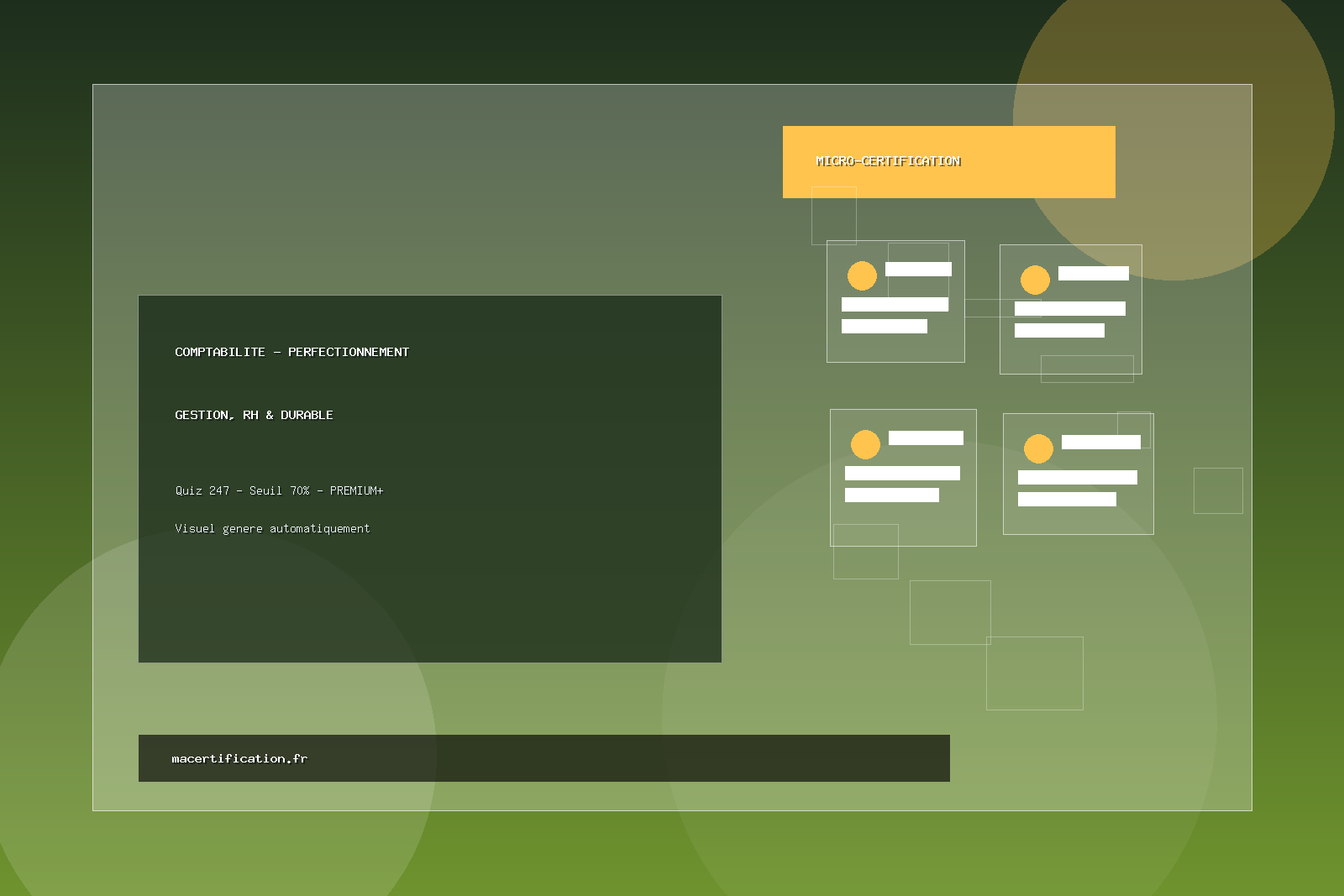Click the short white title bar in top-right card
This screenshot has height=896, width=1344.
(1093, 273)
